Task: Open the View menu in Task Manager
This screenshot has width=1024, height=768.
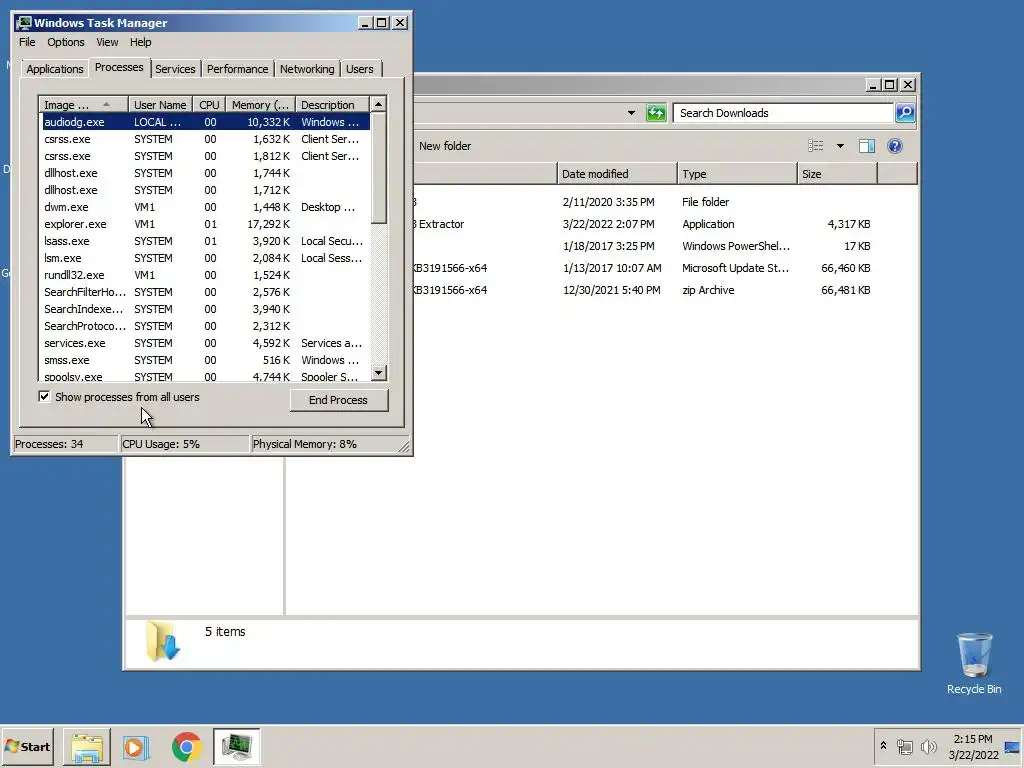Action: pyautogui.click(x=107, y=42)
